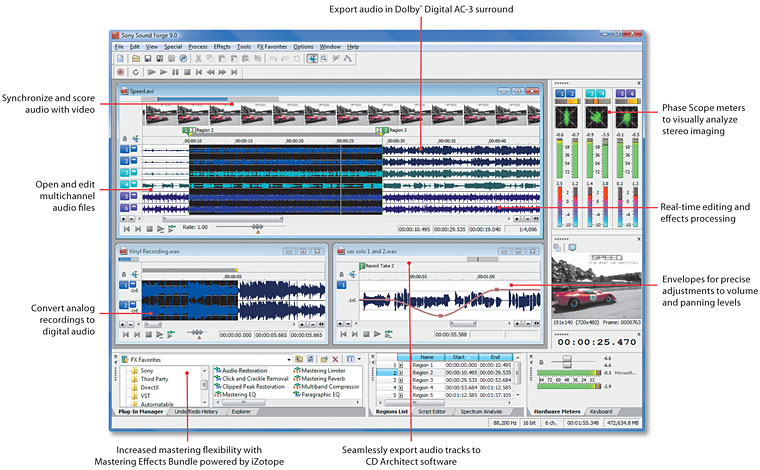Click the Save icon in the toolbar
Viewport: 760px width, 470px height.
(148, 59)
